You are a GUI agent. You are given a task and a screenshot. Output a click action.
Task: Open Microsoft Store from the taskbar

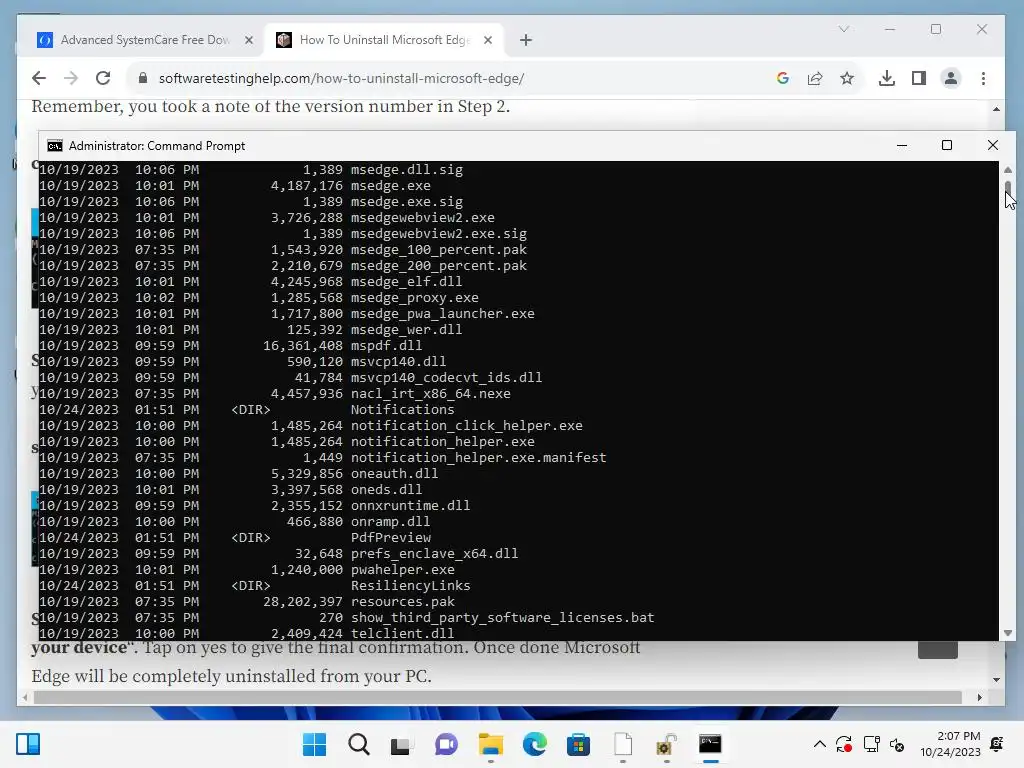coord(578,744)
